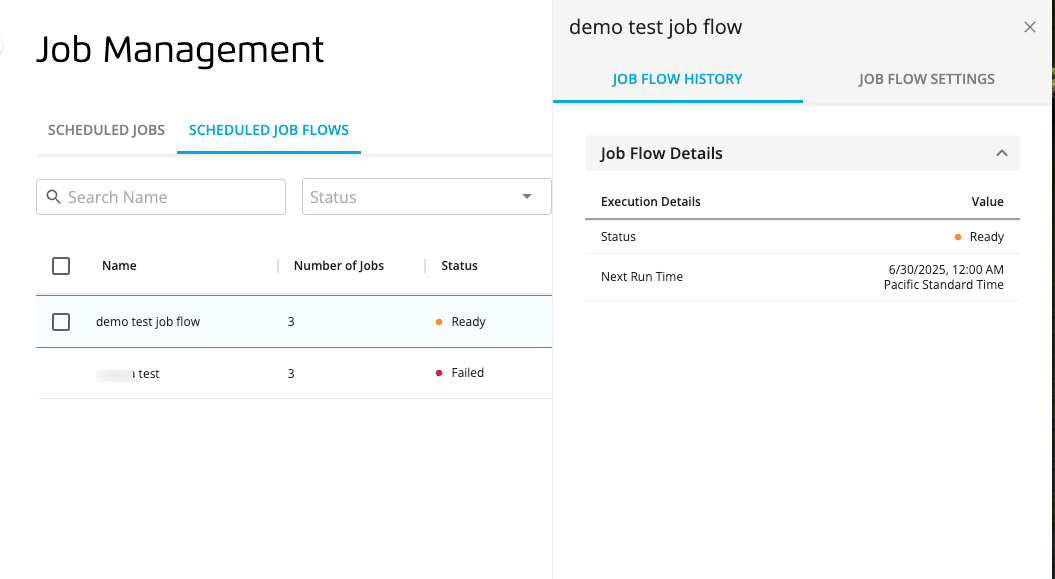Open the Status filter dropdown

click(x=427, y=197)
